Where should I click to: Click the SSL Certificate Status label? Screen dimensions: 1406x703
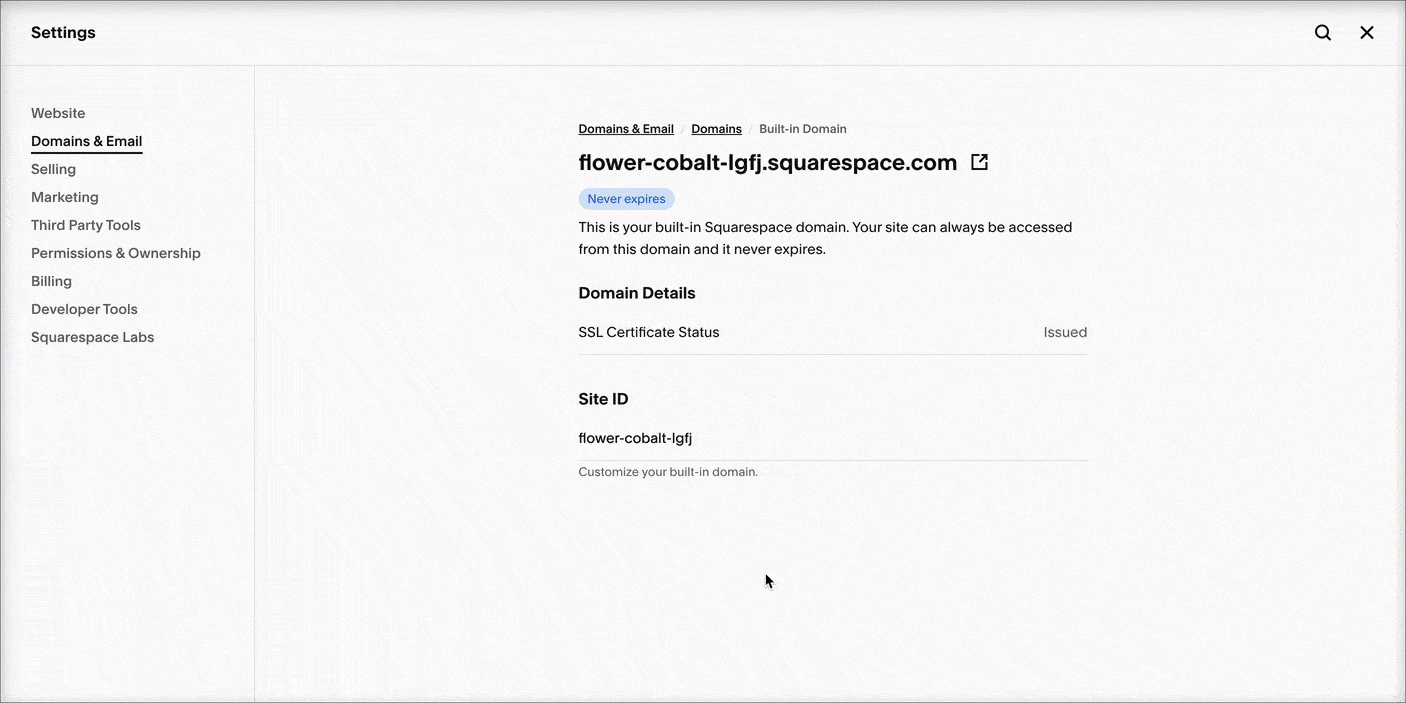[649, 332]
